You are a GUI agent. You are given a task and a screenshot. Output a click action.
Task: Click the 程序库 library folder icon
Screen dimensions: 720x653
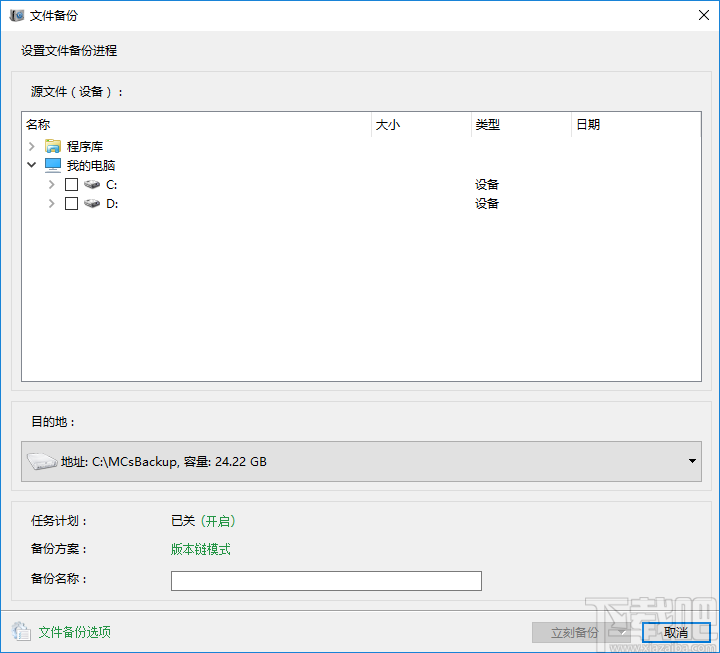point(53,146)
